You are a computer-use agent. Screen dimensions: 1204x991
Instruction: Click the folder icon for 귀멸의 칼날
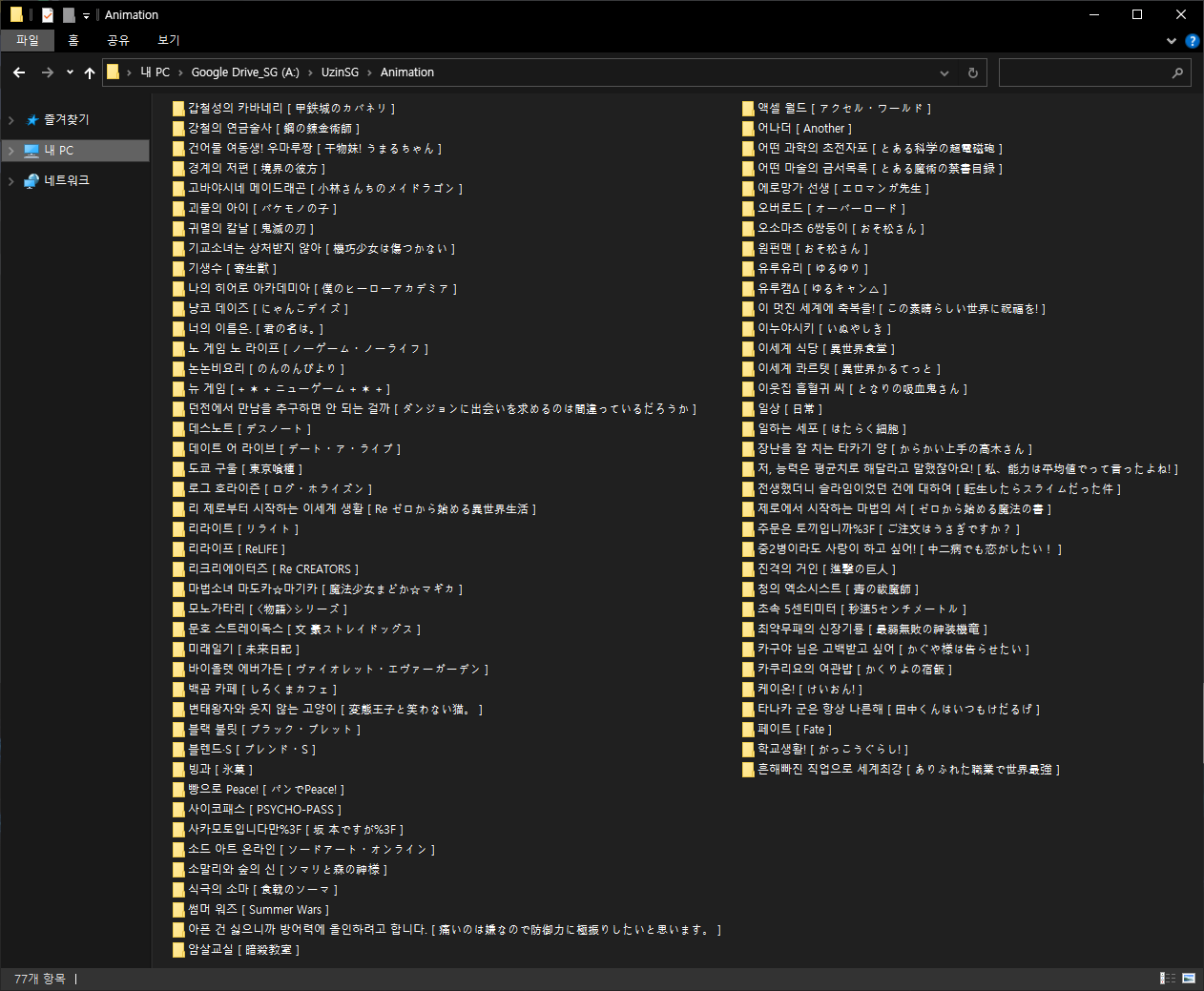(x=178, y=229)
